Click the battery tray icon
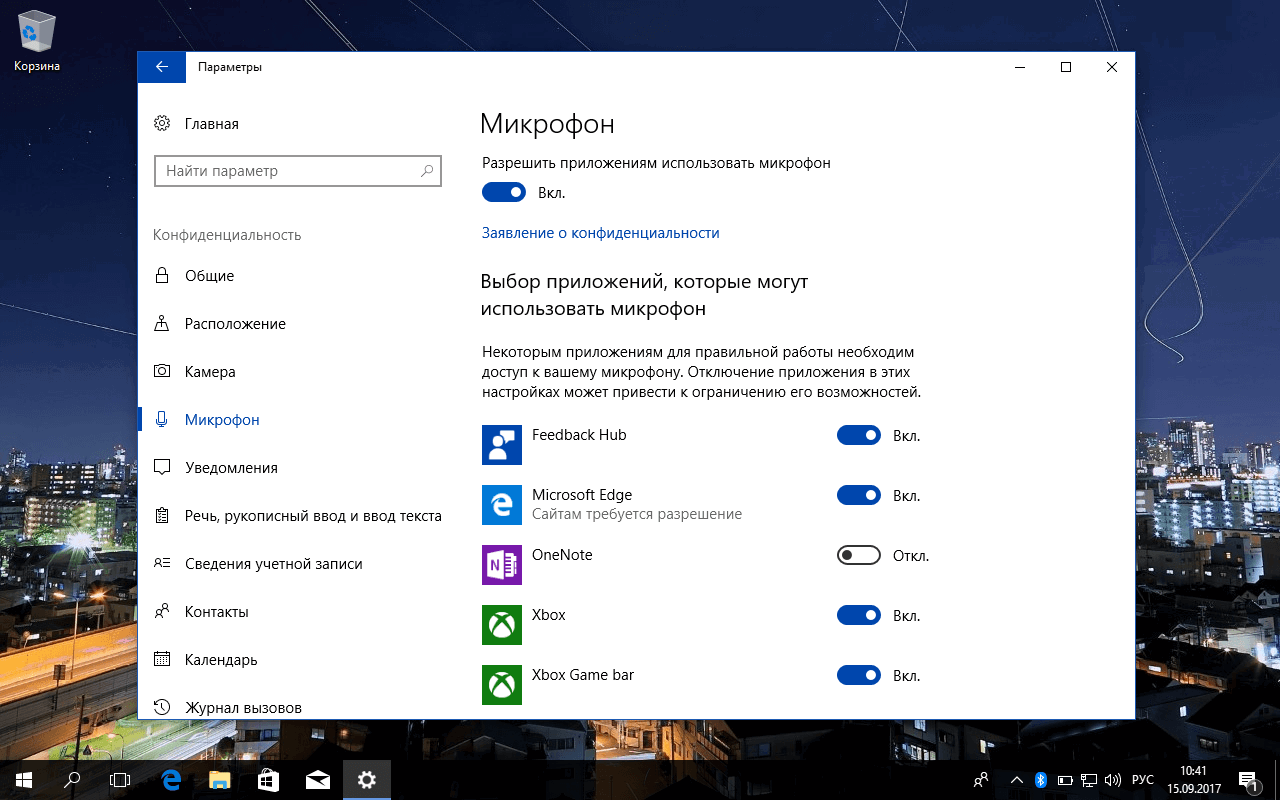1280x800 pixels. click(x=1065, y=779)
